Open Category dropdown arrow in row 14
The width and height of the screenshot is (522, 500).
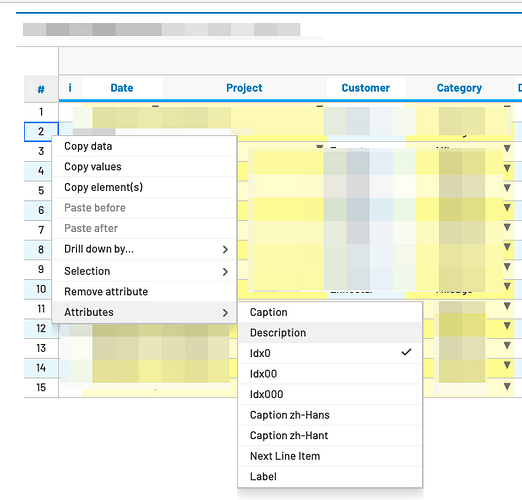coord(507,365)
